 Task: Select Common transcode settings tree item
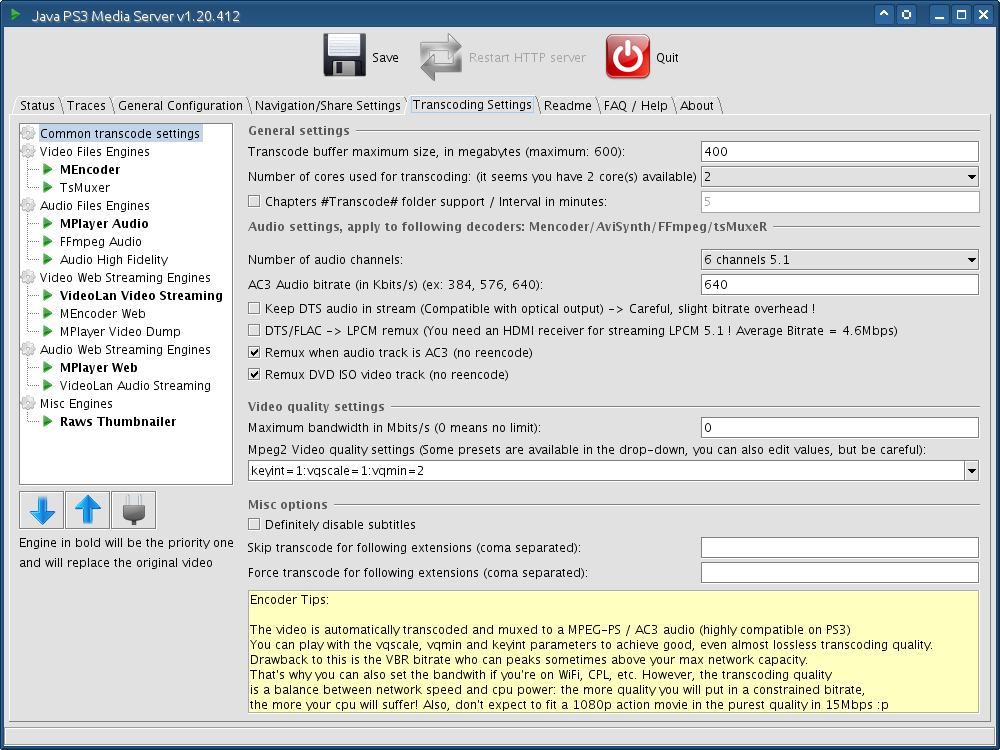pyautogui.click(x=120, y=133)
